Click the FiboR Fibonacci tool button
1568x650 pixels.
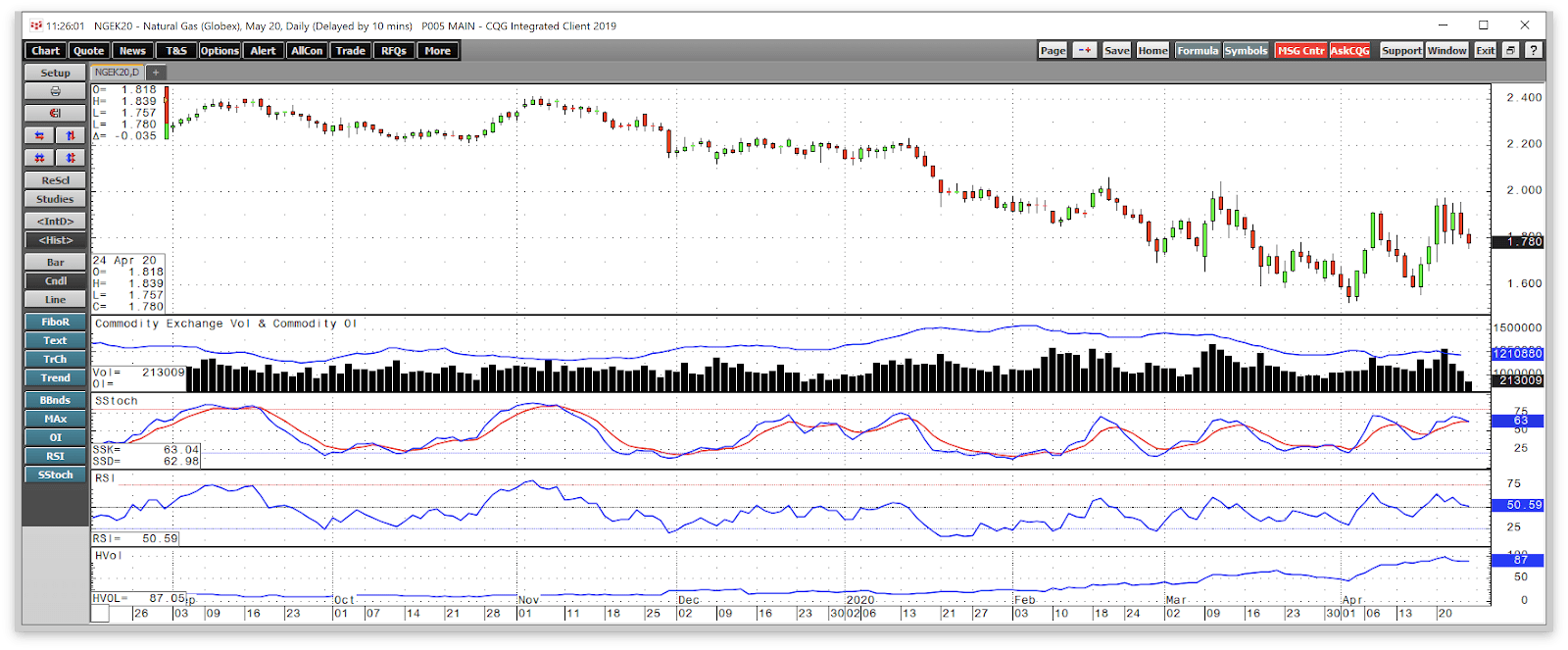tap(55, 322)
